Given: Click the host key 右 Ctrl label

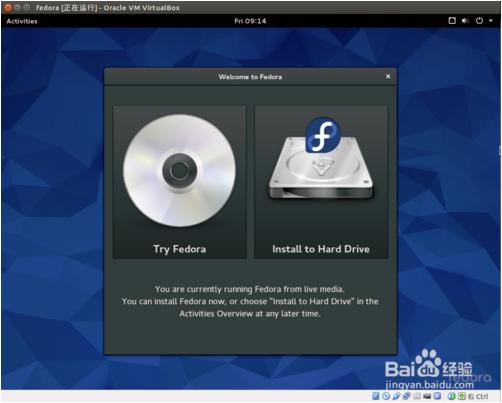Looking at the screenshot, I should [478, 396].
